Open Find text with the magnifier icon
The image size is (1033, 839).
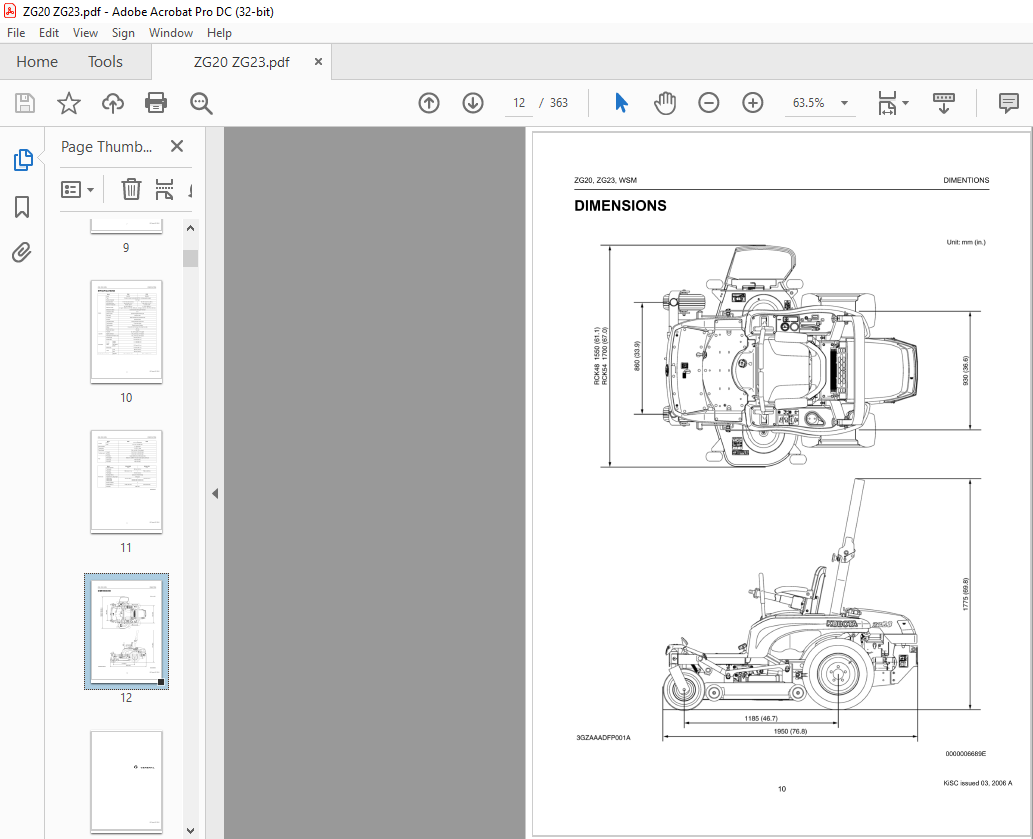[x=201, y=103]
